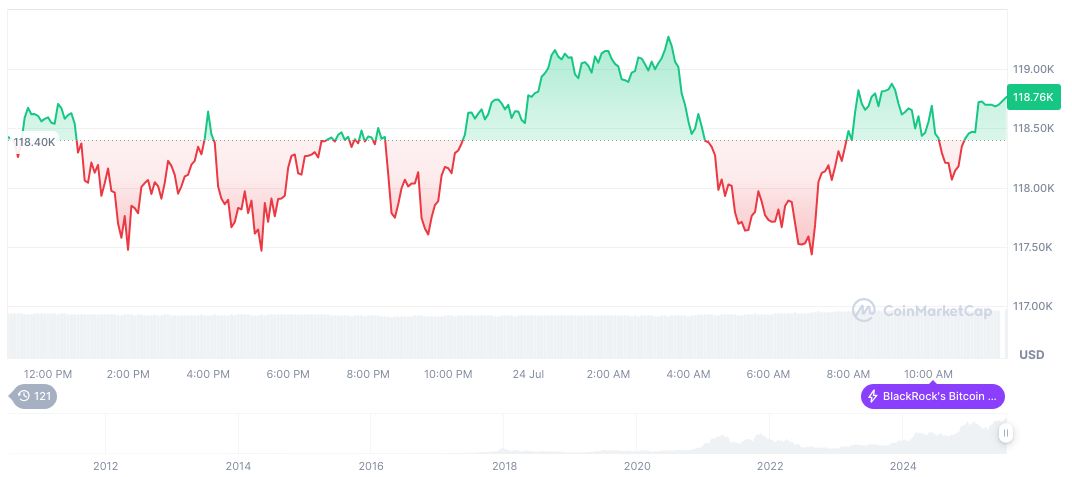Click the 8:00 PM time axis label
This screenshot has width=1072, height=477.
[368, 374]
